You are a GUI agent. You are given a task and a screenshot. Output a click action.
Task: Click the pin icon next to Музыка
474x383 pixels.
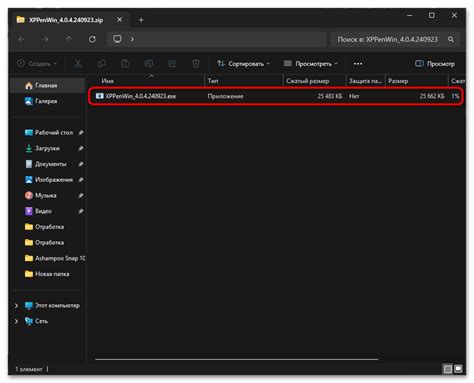(x=81, y=195)
